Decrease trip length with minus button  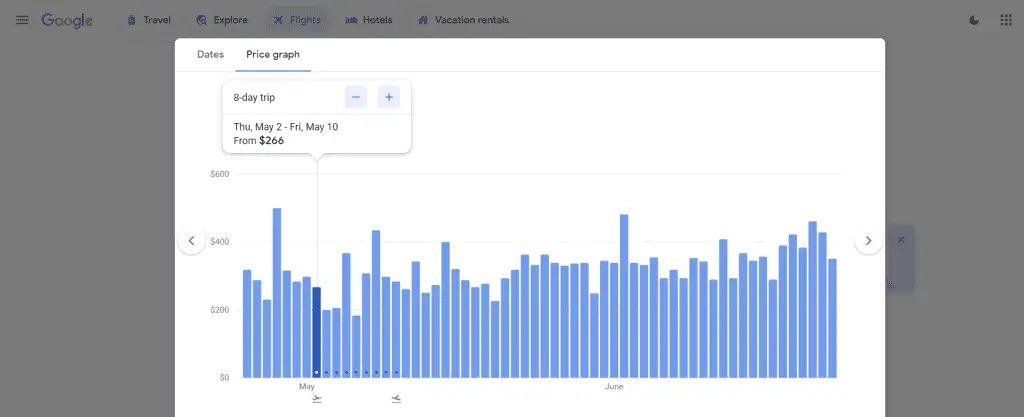(356, 97)
